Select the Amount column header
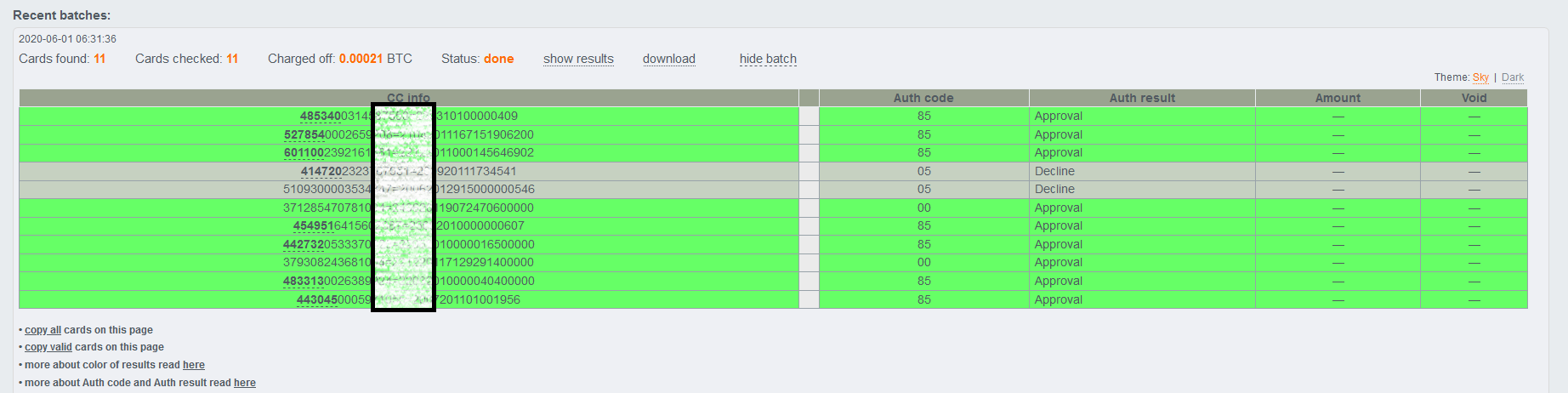1568x393 pixels. pyautogui.click(x=1338, y=98)
